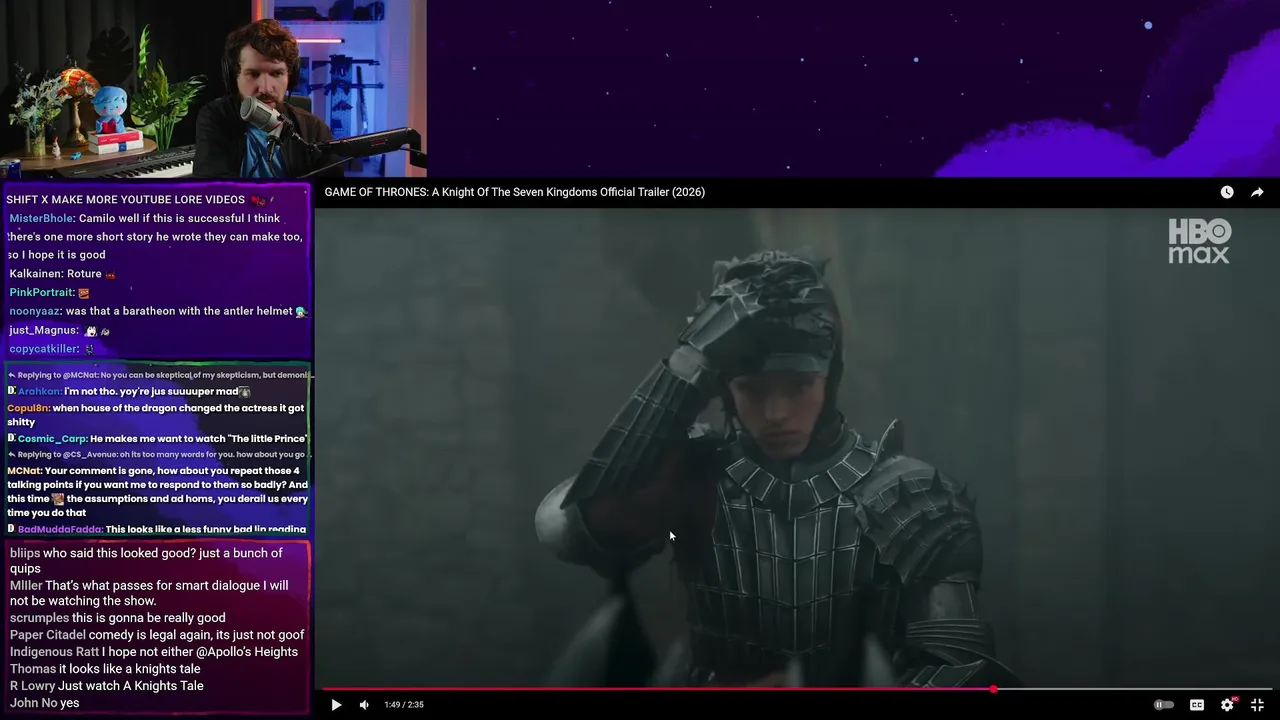Click Kalkainen's Roture chat message

[63, 274]
